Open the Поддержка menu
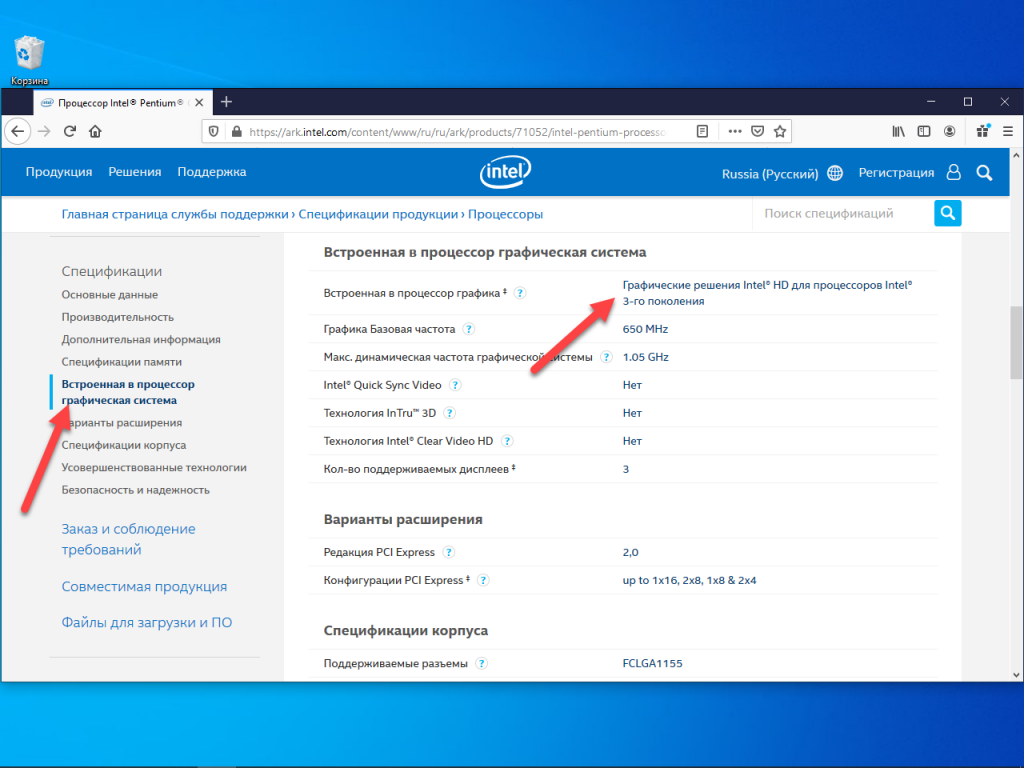1024x768 pixels. click(212, 172)
